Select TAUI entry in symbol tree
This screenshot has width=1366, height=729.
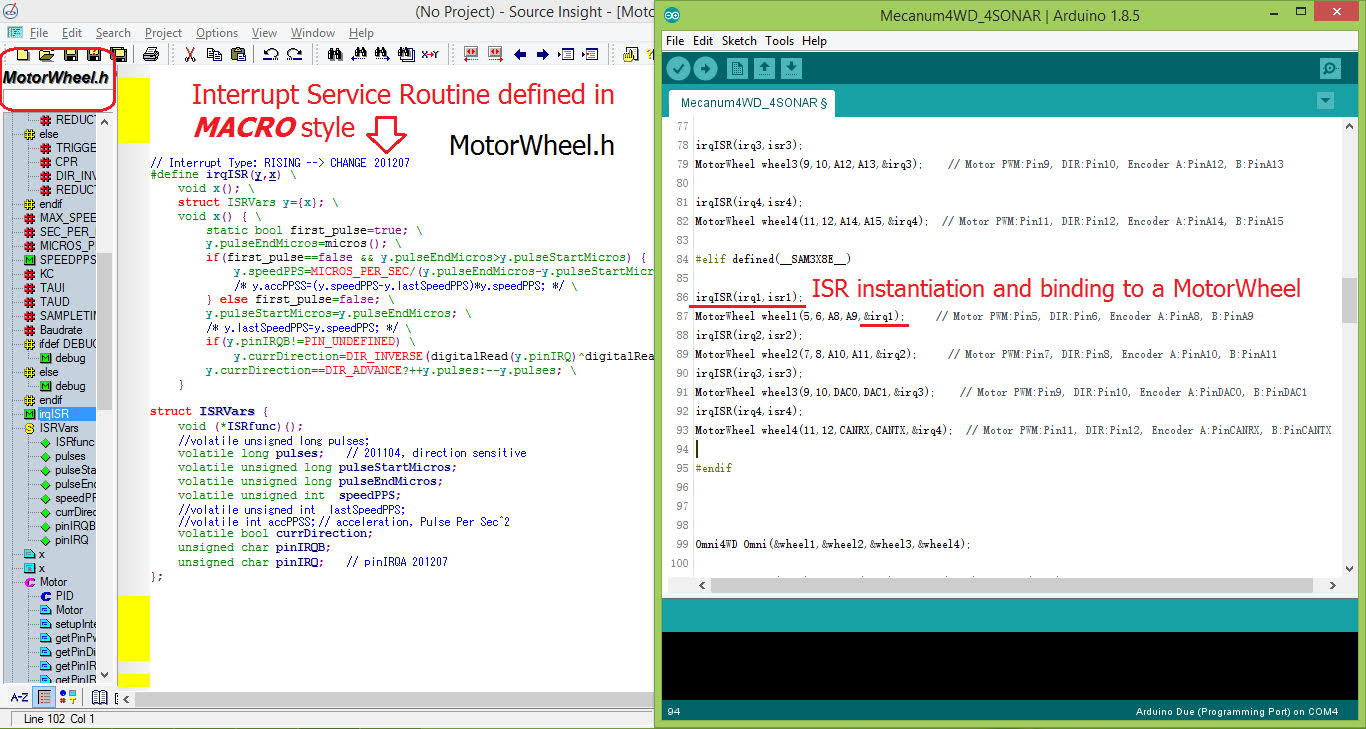(53, 288)
